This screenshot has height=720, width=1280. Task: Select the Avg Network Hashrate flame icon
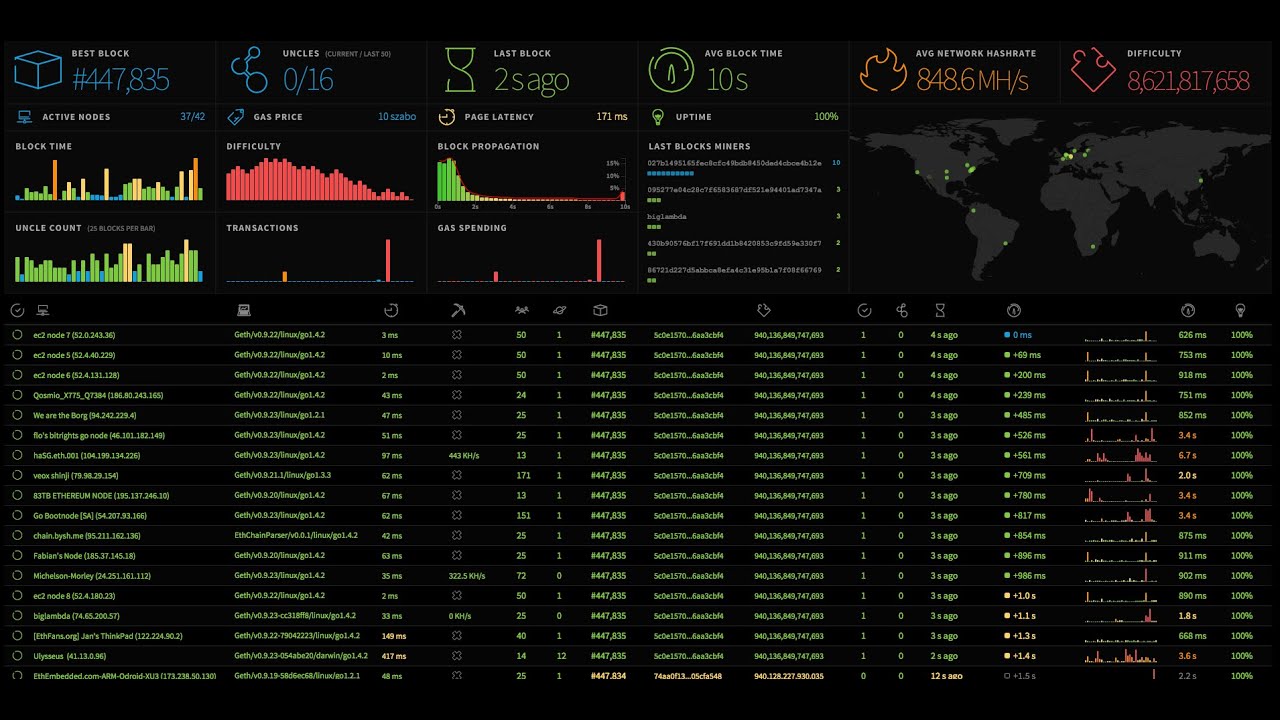click(x=884, y=70)
